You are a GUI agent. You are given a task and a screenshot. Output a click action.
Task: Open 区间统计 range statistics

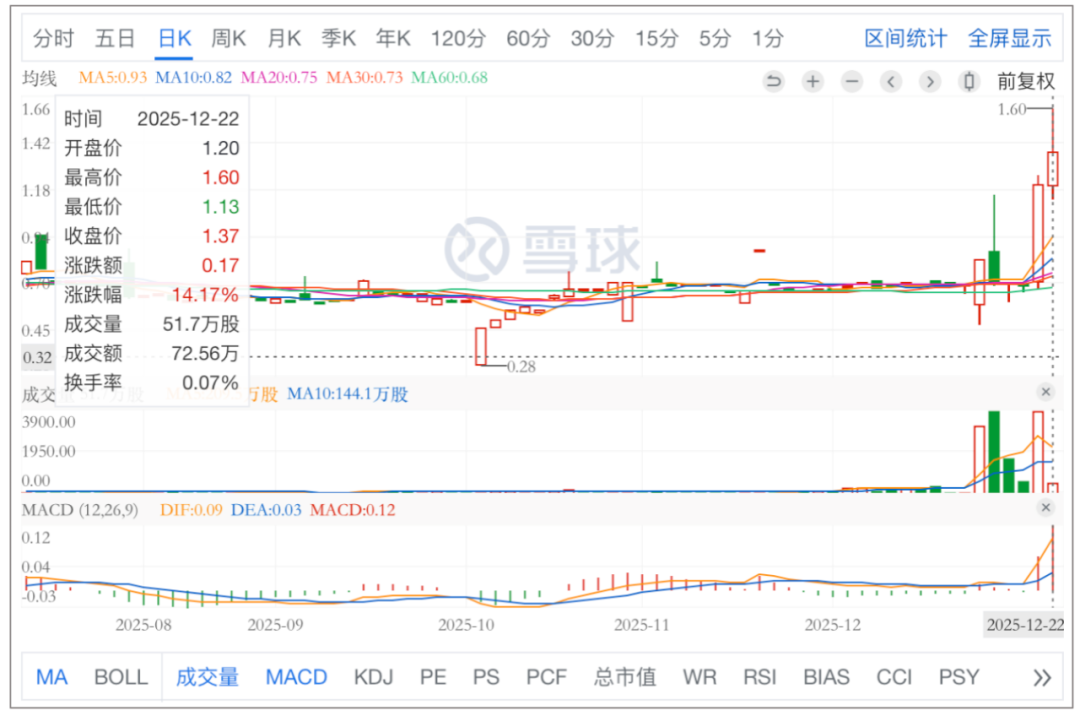pos(905,39)
